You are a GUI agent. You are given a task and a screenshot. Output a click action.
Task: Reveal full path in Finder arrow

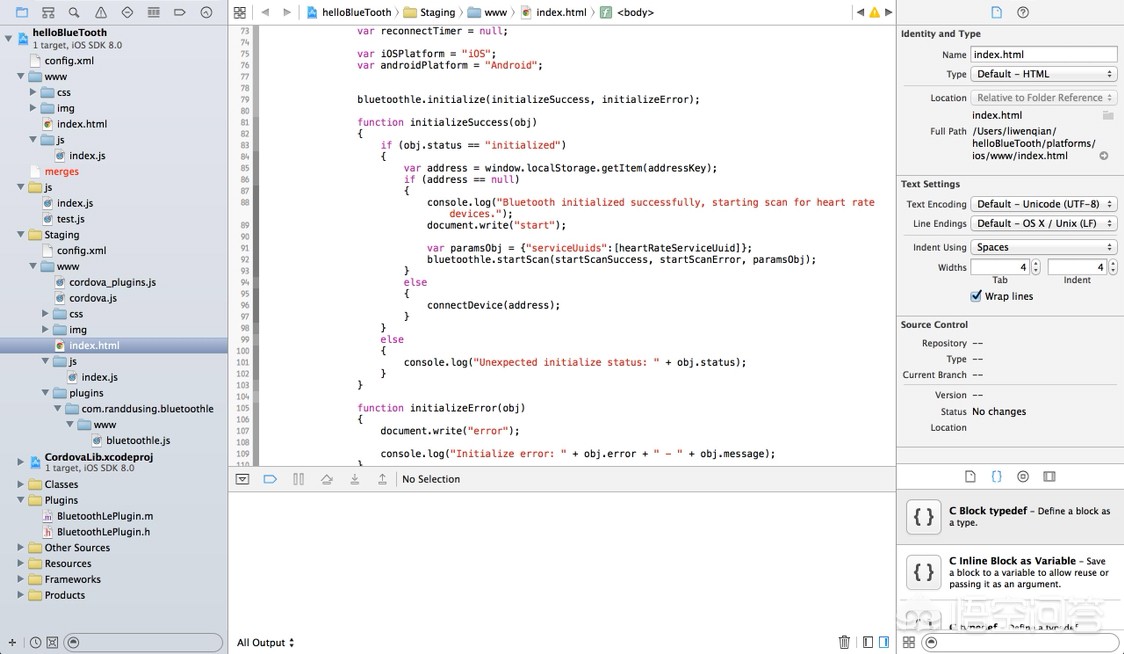(1104, 156)
